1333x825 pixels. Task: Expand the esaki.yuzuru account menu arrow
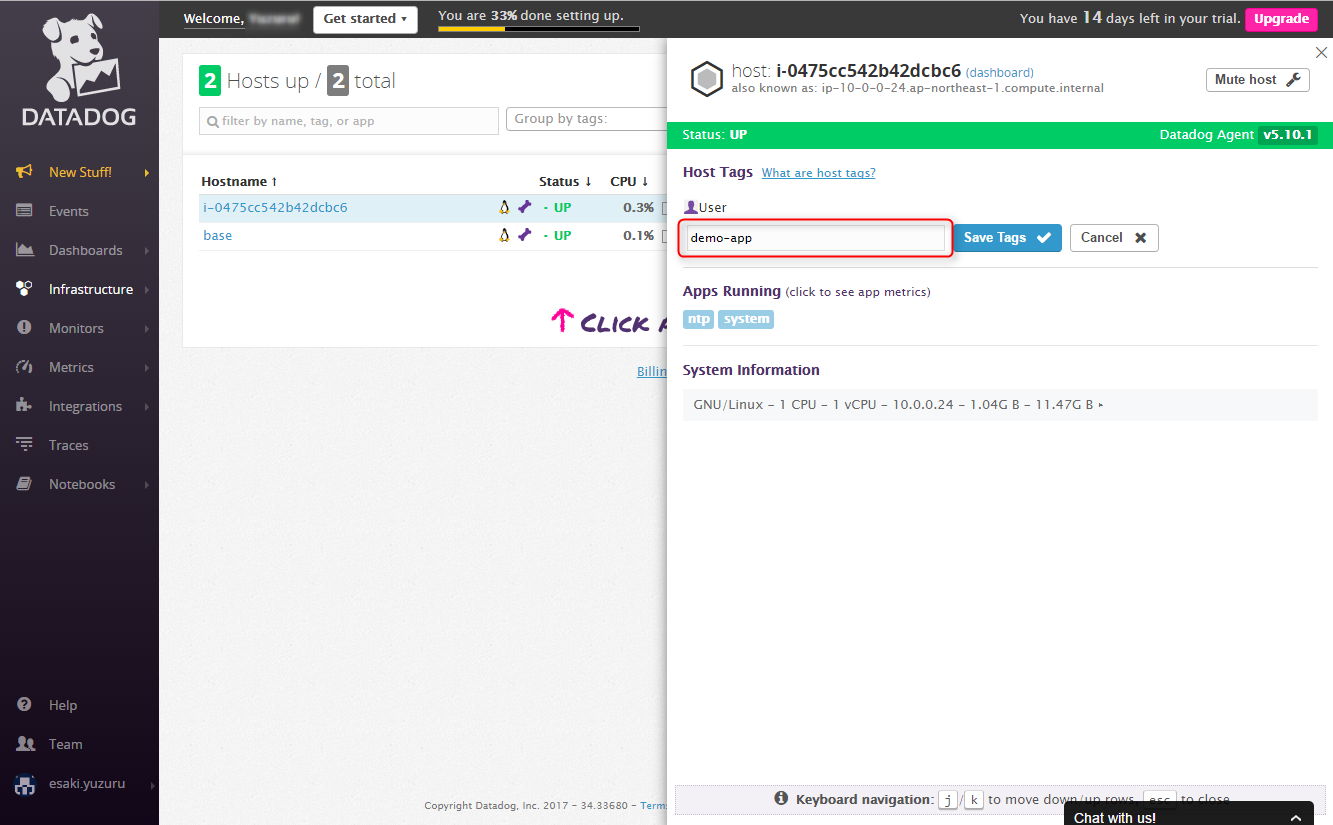pyautogui.click(x=152, y=785)
